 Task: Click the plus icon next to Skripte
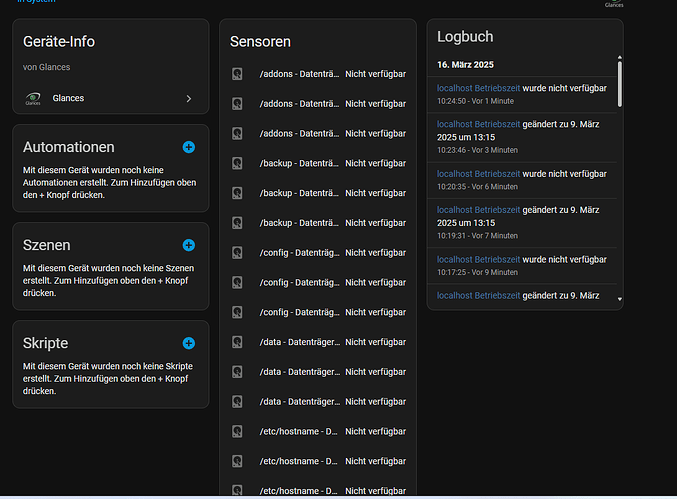[x=189, y=343]
